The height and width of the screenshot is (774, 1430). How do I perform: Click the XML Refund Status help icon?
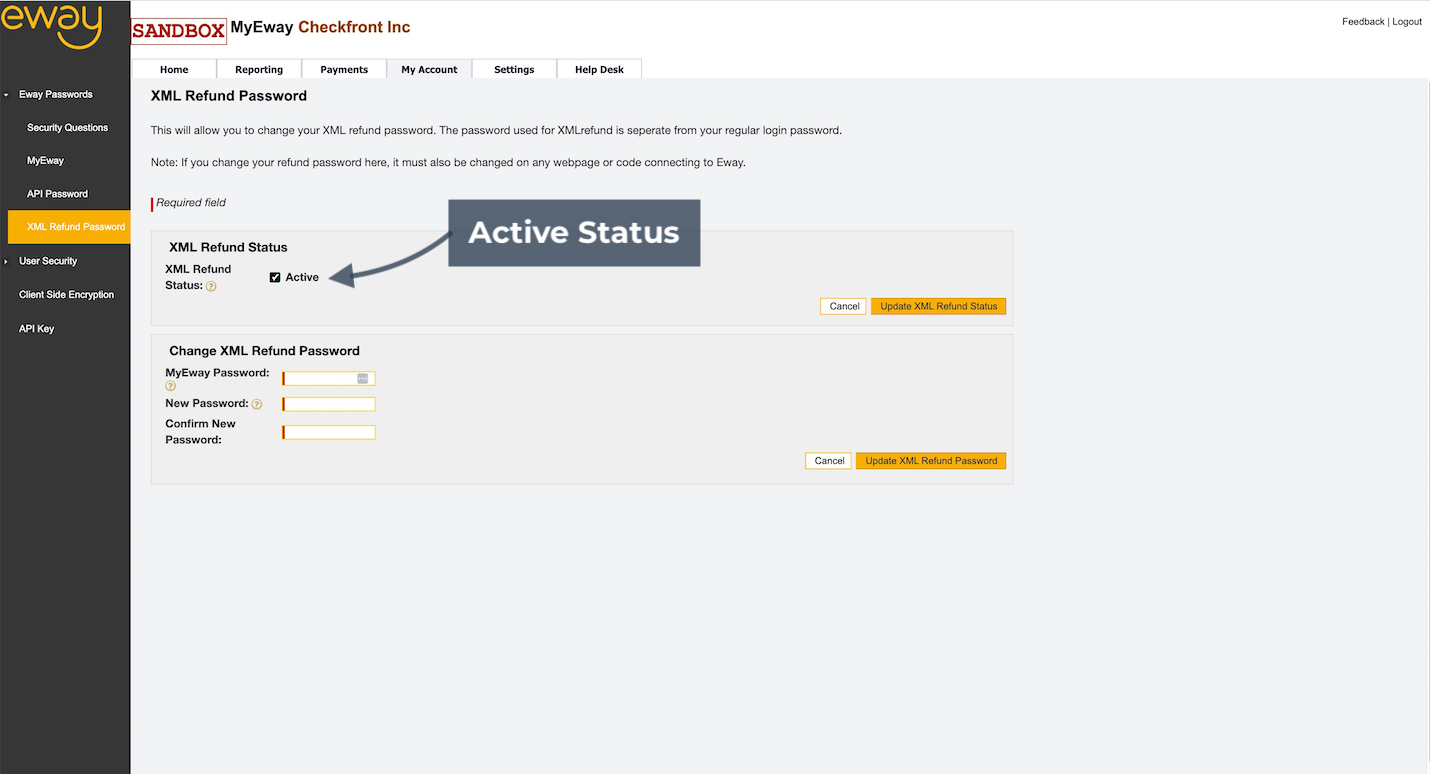coord(211,286)
